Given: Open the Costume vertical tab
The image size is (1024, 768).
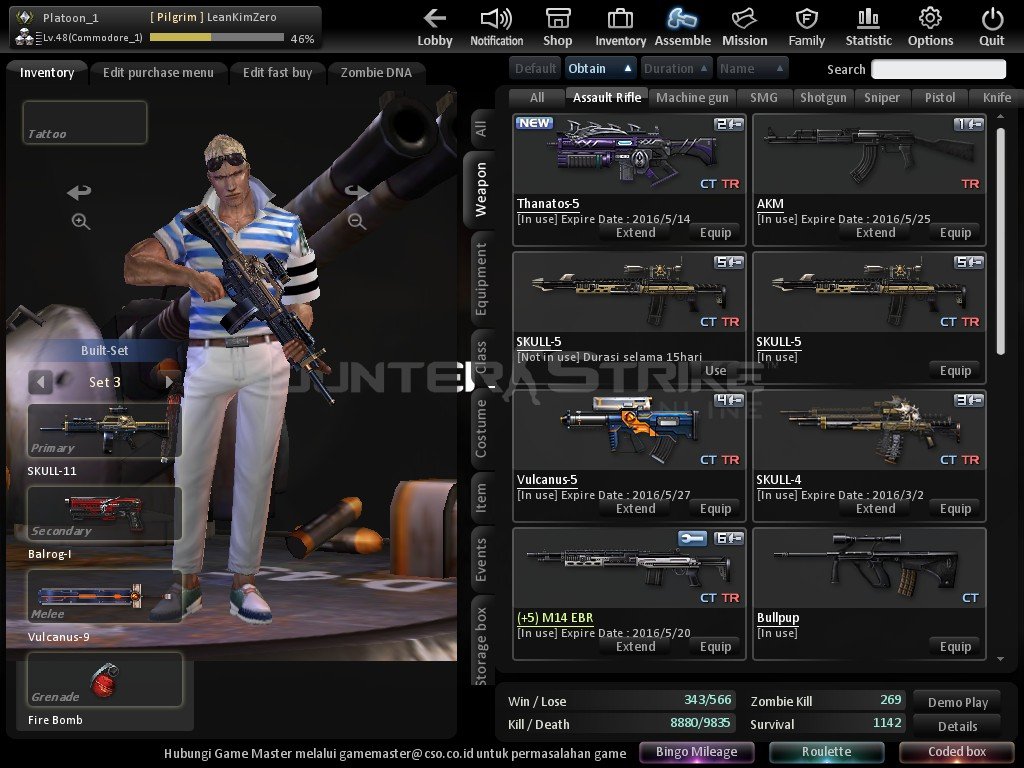Looking at the screenshot, I should [481, 428].
